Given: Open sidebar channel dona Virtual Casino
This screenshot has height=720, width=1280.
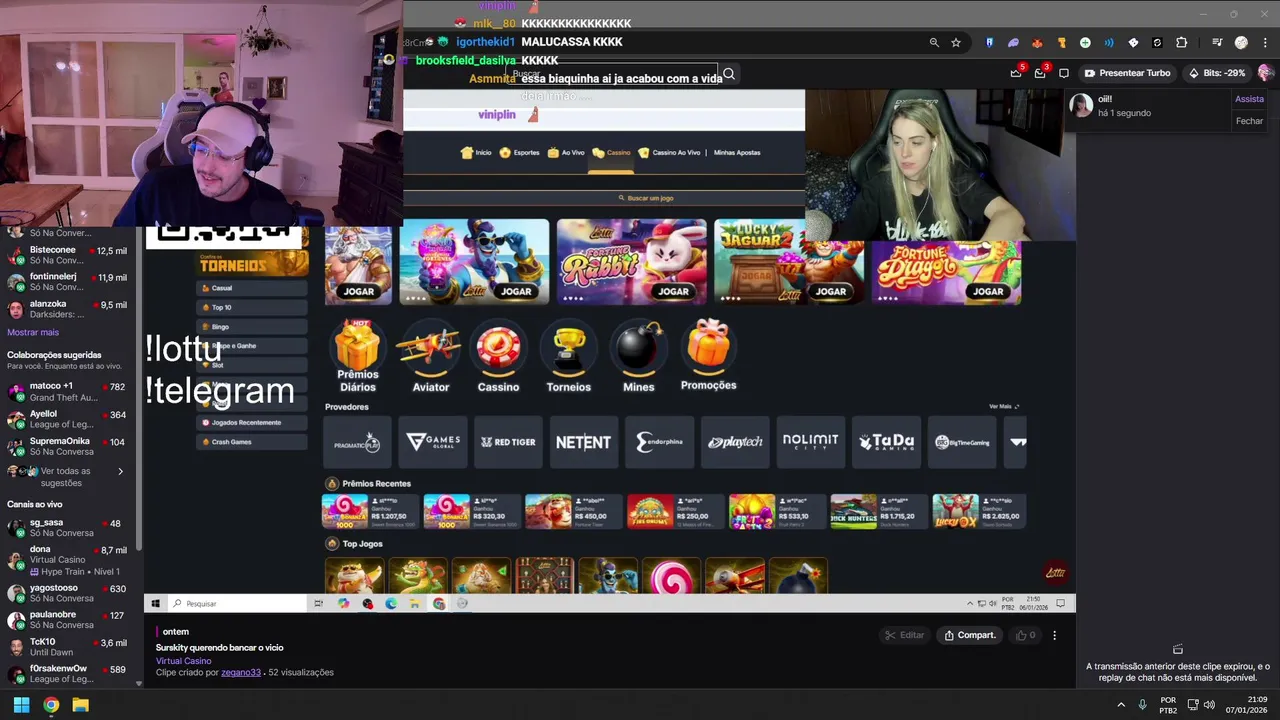Looking at the screenshot, I should click(68, 560).
